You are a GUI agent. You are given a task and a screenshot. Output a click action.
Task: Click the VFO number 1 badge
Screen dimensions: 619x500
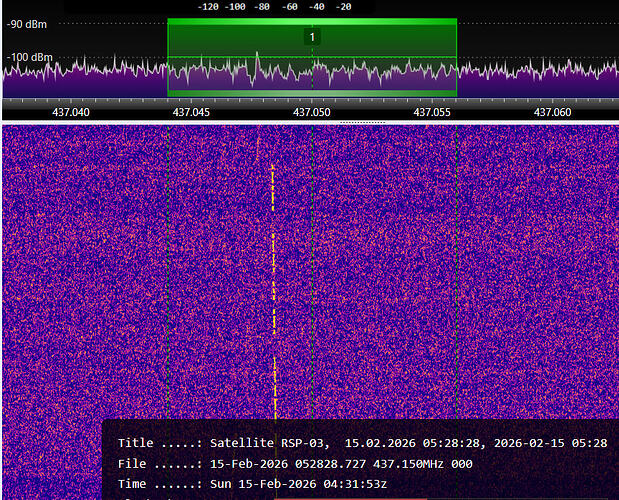(x=312, y=37)
